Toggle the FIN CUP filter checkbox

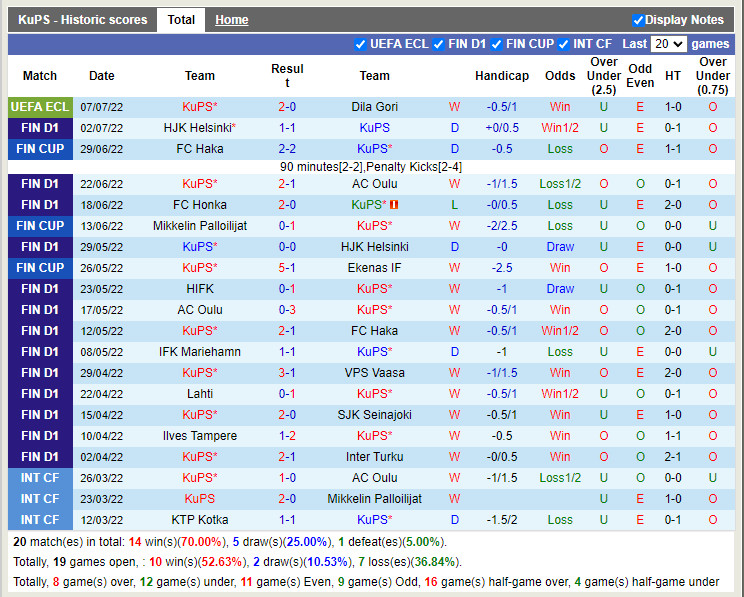496,44
